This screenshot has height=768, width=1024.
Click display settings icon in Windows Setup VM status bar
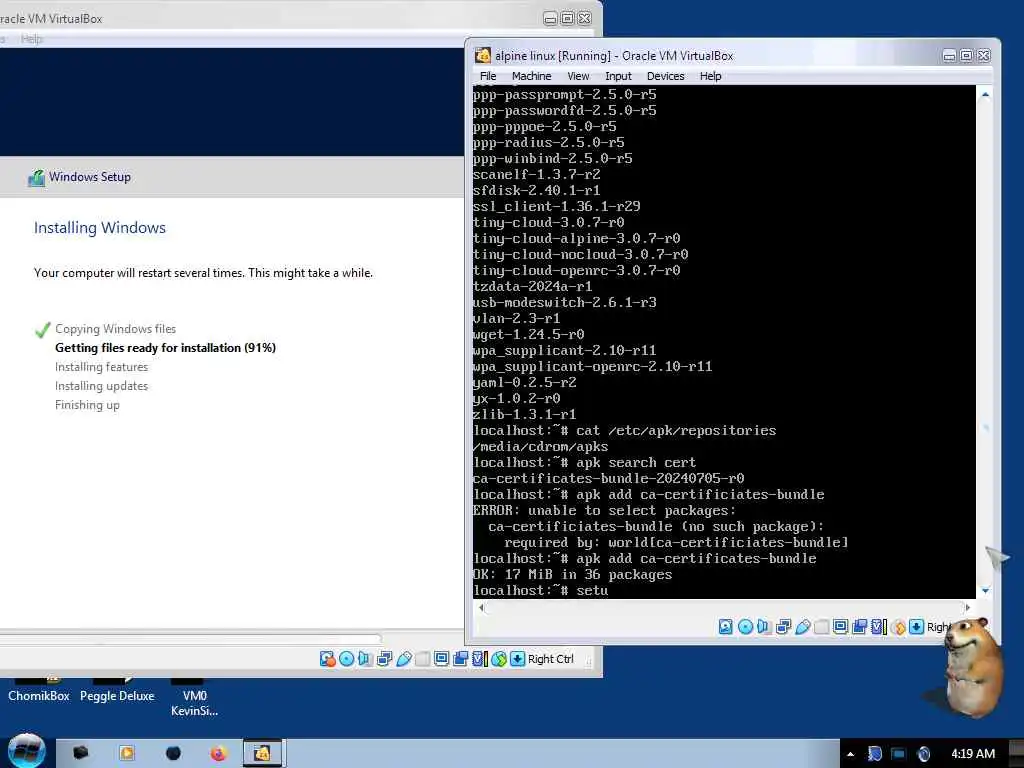[441, 659]
